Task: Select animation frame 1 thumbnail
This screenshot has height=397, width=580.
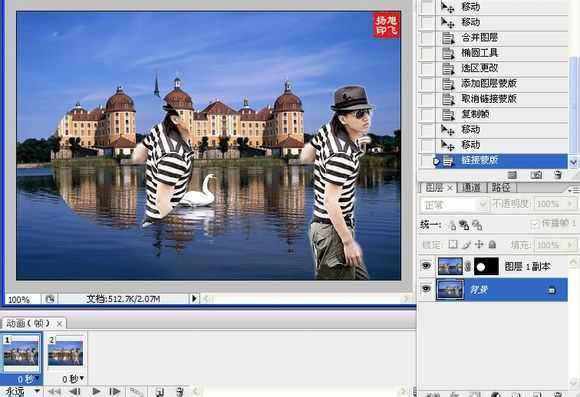Action: [21, 353]
